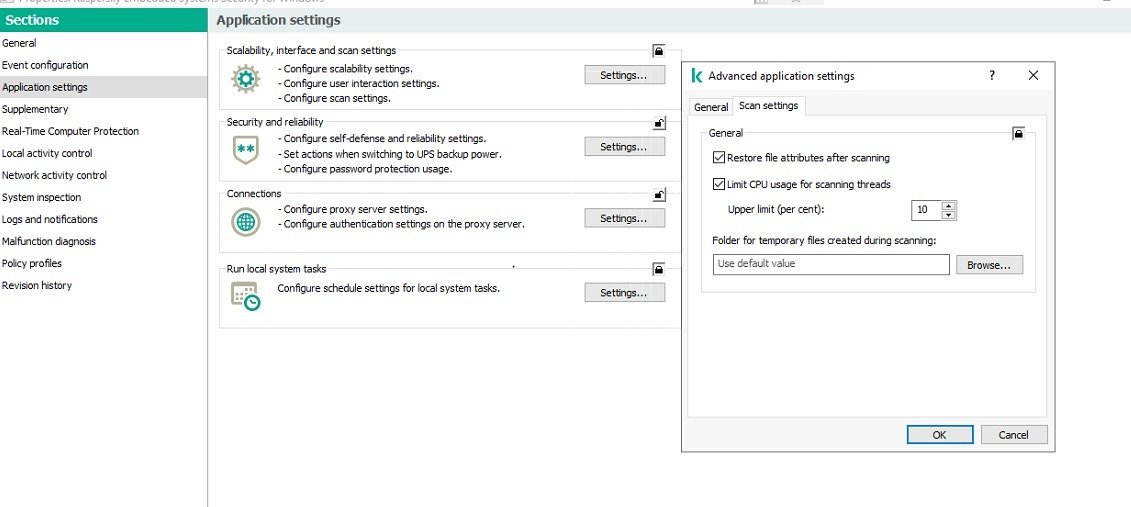
Task: Switch to the General tab in Advanced settings
Action: [711, 107]
